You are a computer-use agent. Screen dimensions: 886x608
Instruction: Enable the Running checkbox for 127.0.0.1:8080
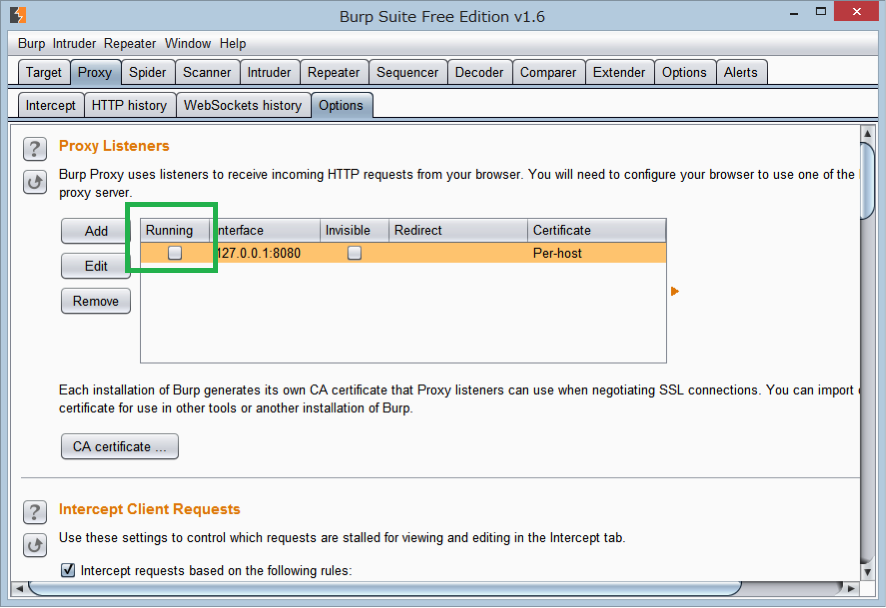(x=175, y=253)
